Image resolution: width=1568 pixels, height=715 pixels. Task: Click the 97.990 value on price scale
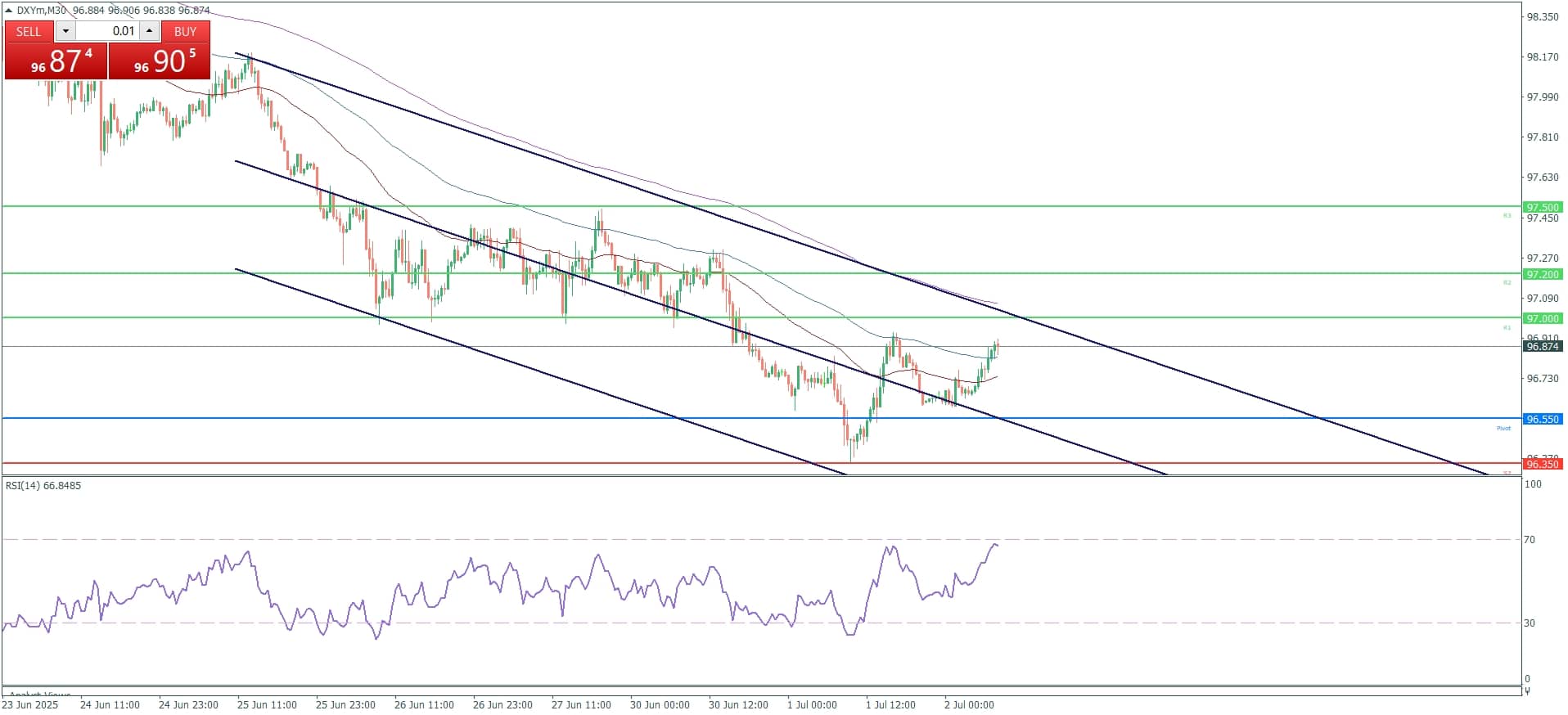(x=1543, y=97)
